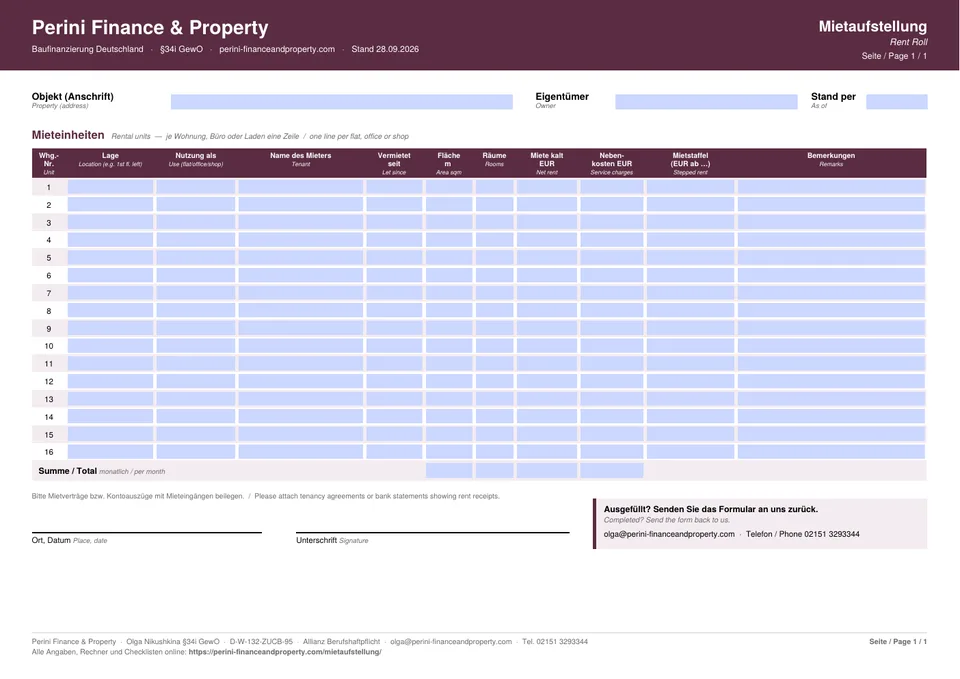Click the Mietstaffel field in row 9
960x679 pixels.
pos(690,328)
